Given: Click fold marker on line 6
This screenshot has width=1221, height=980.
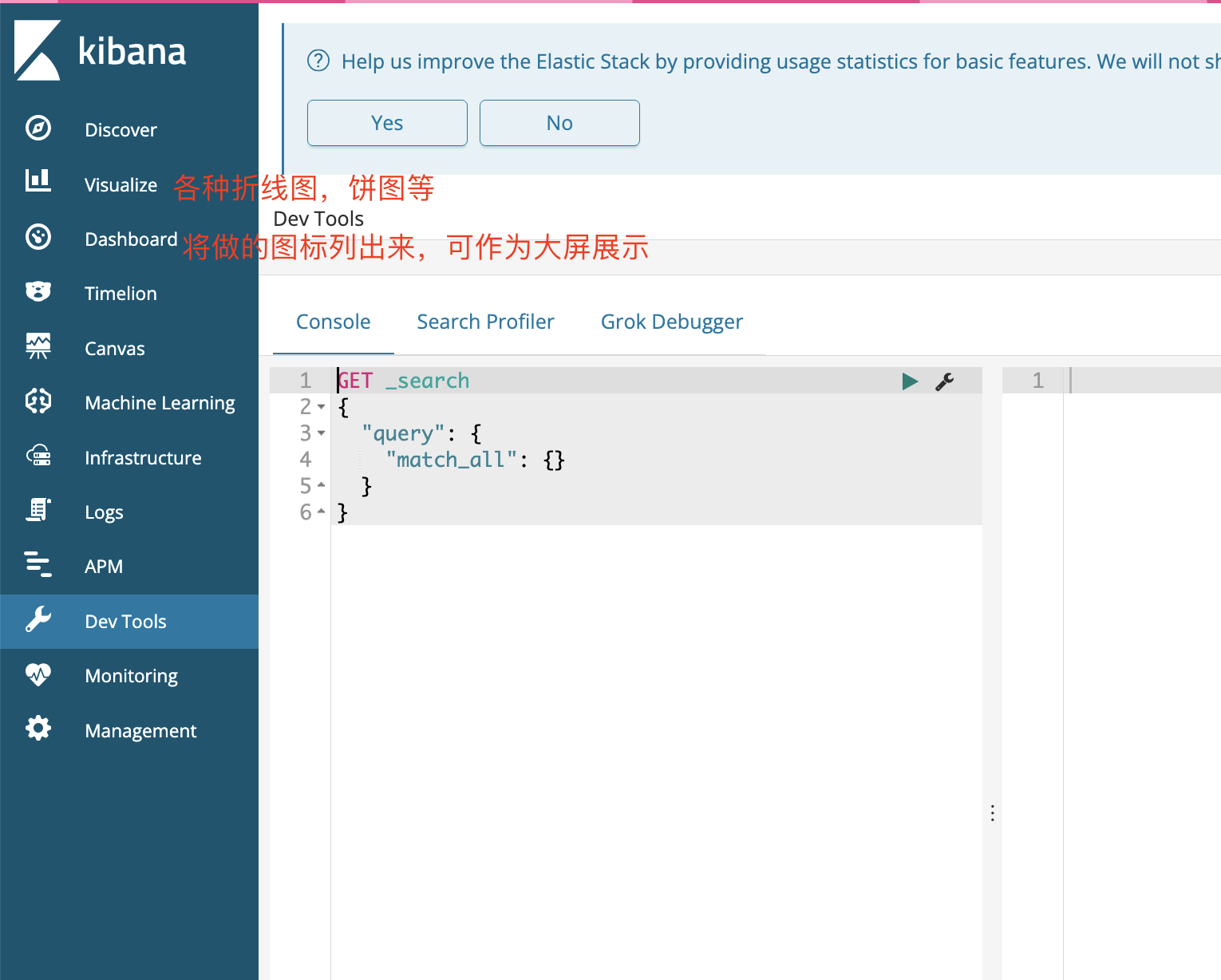Looking at the screenshot, I should tap(322, 512).
